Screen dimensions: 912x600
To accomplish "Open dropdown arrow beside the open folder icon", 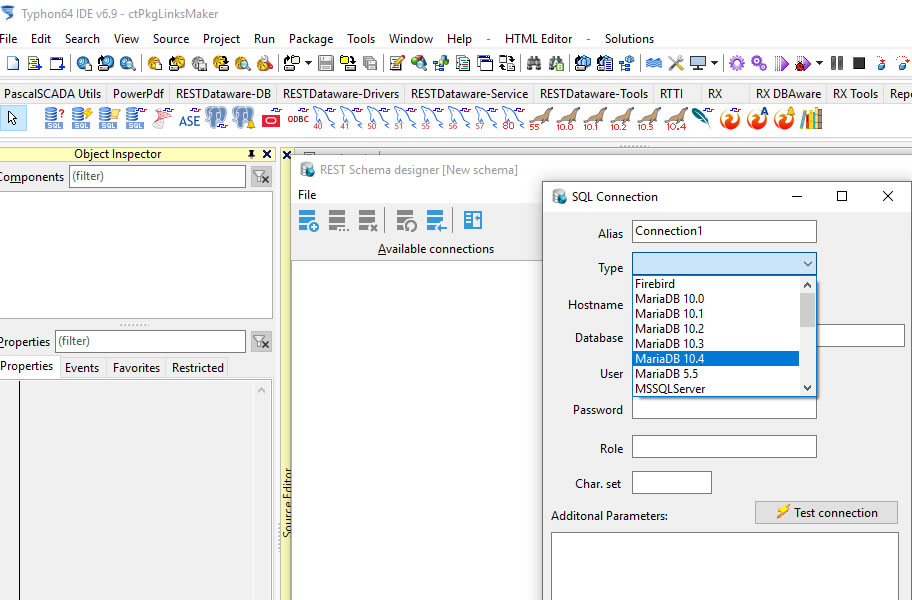I will pyautogui.click(x=308, y=63).
